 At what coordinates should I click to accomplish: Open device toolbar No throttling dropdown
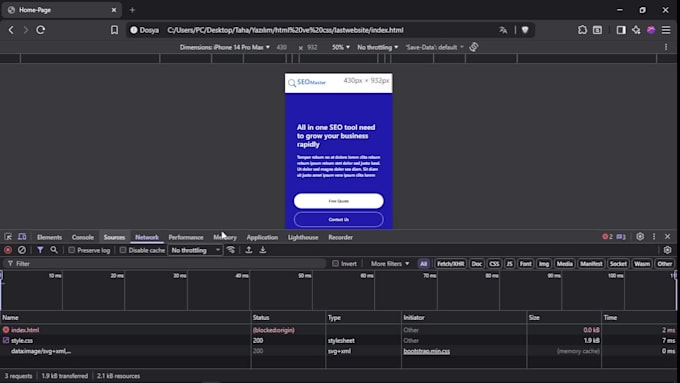coord(377,47)
